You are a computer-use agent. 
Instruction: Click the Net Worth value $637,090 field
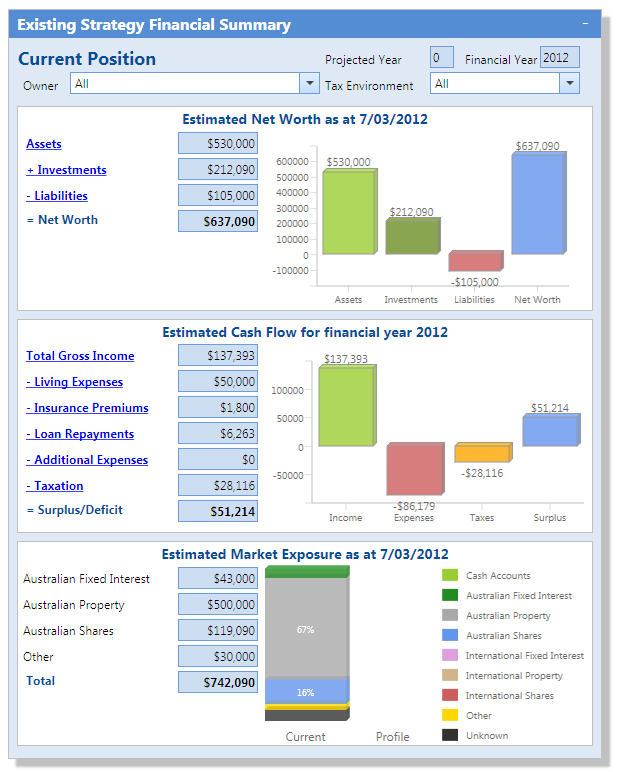pyautogui.click(x=218, y=221)
